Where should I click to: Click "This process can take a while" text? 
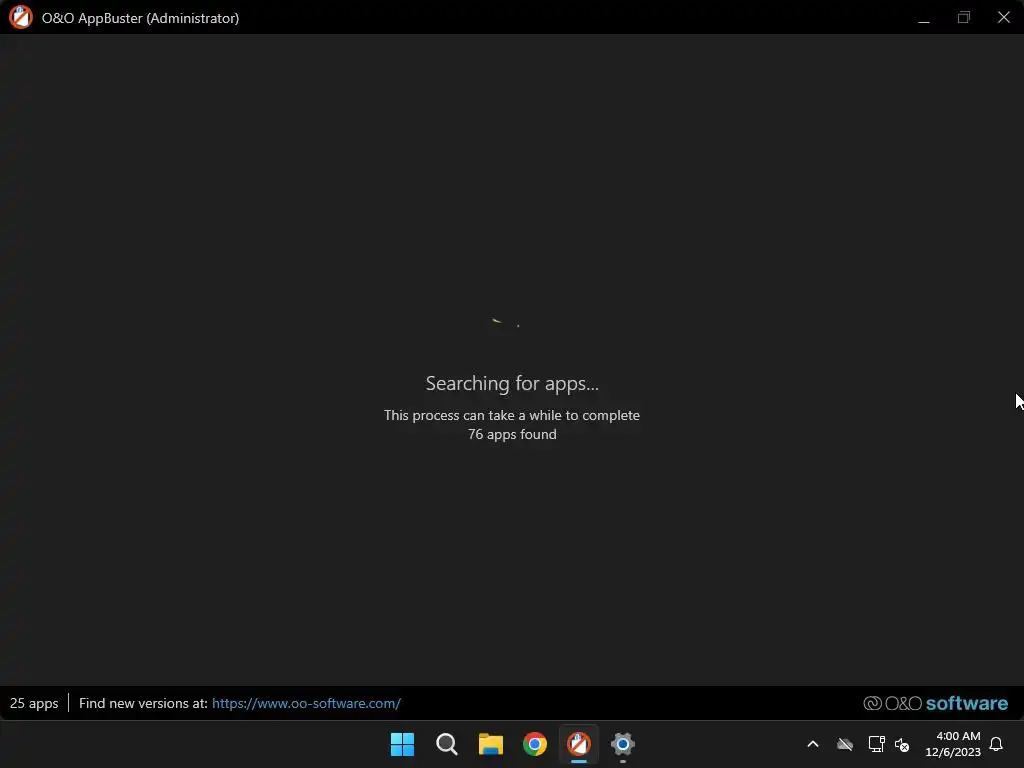point(512,415)
